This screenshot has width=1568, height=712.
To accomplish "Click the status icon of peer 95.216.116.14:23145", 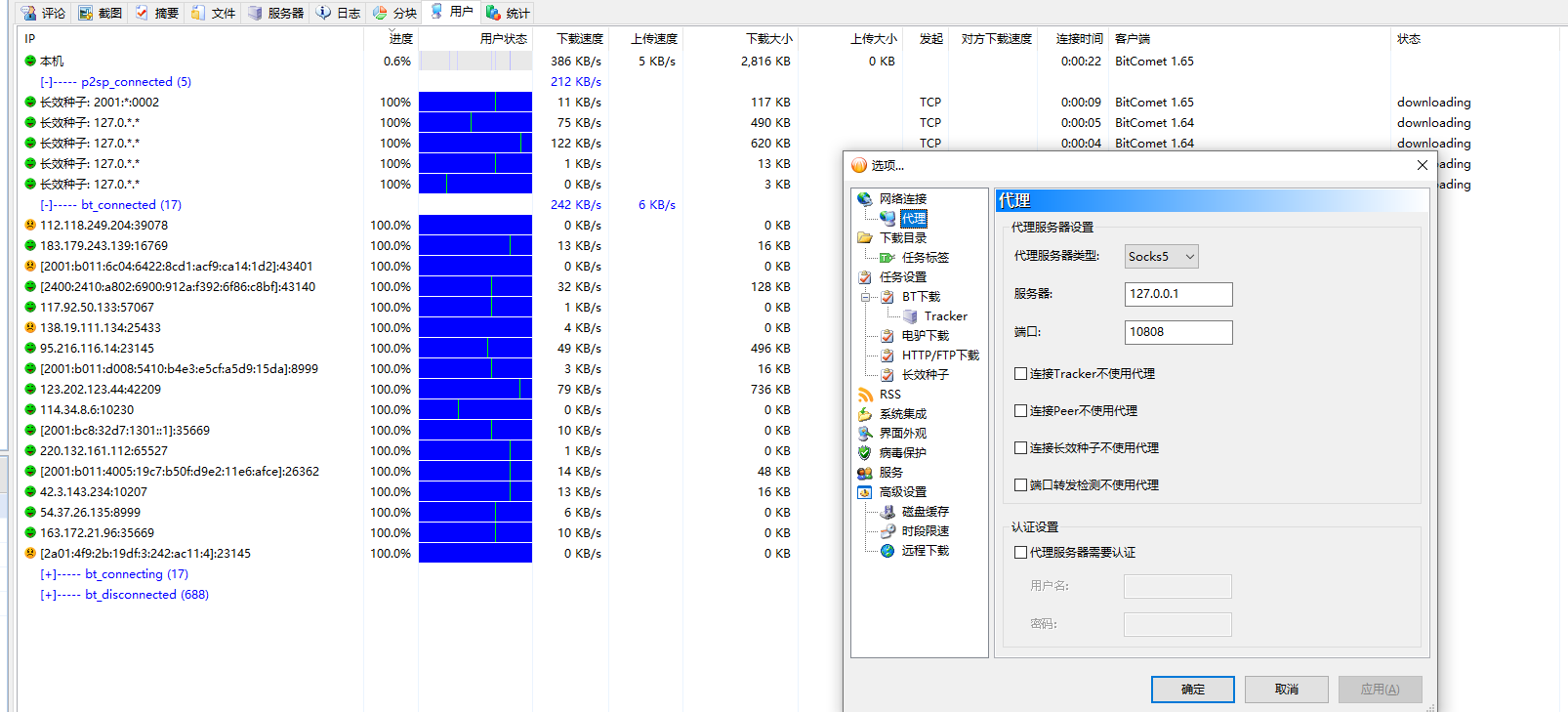I will click(30, 348).
